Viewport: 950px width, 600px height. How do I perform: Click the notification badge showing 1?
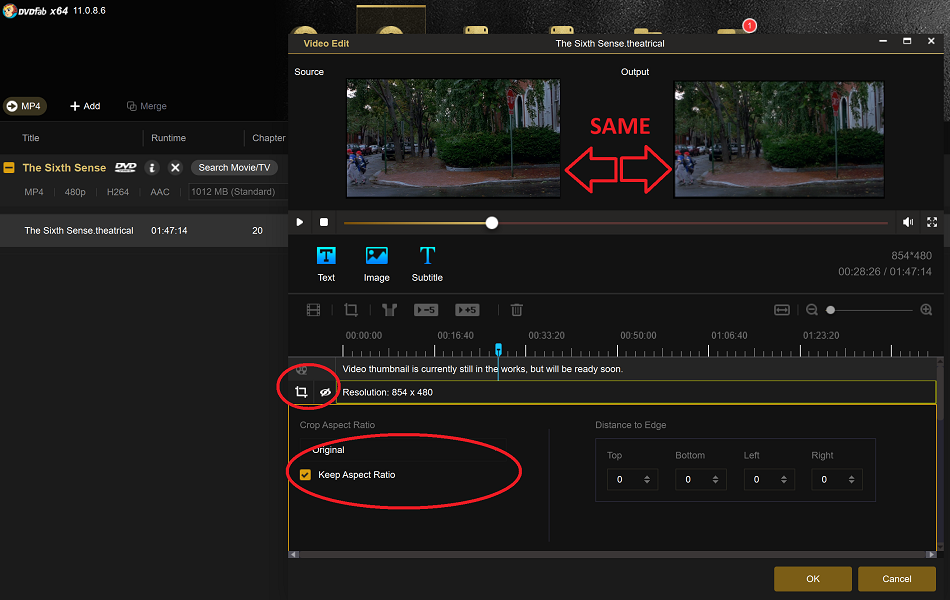click(749, 25)
